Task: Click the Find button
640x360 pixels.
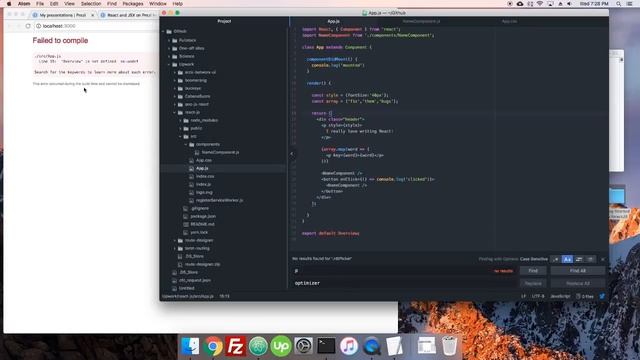Action: click(533, 271)
